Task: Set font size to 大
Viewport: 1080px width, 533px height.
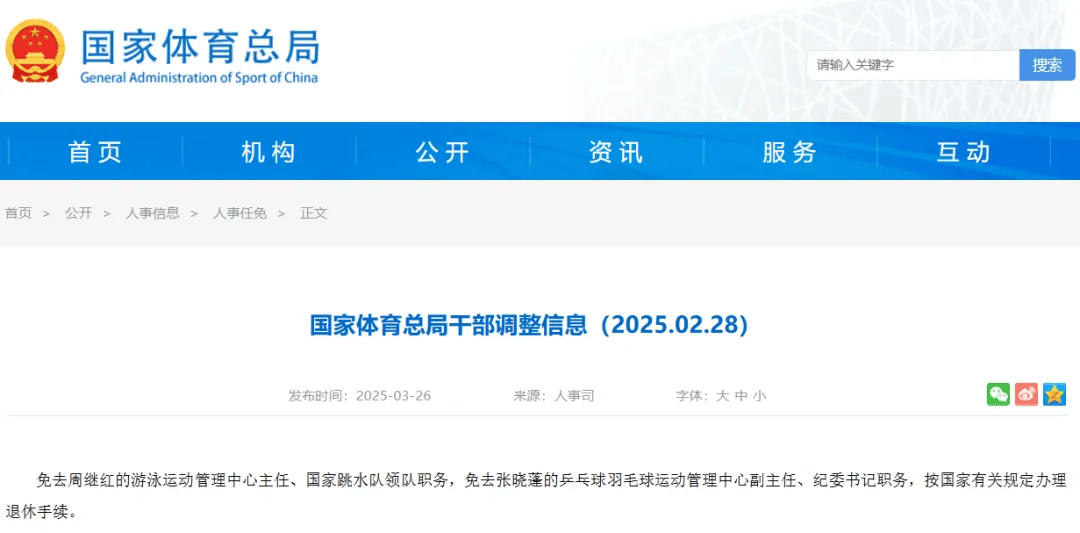Action: point(722,396)
